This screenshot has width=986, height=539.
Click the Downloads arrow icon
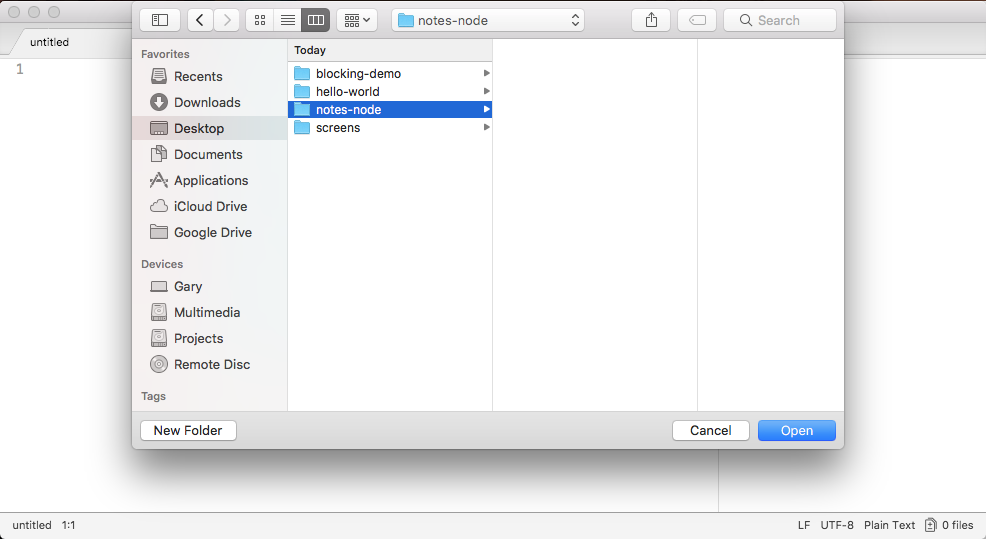click(159, 102)
